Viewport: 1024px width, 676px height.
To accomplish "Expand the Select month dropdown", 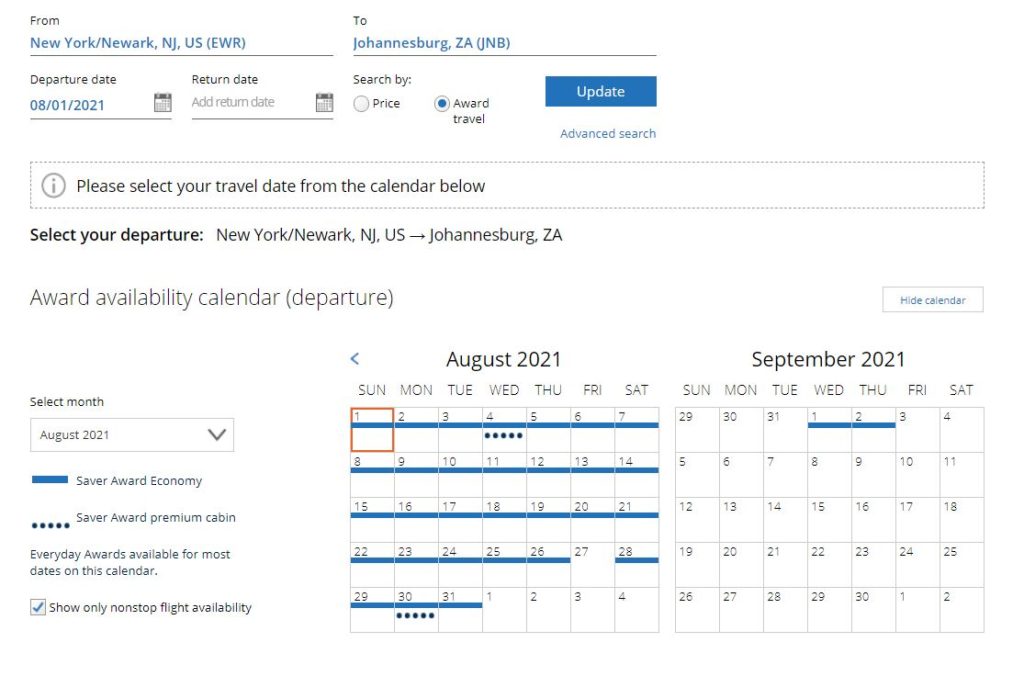I will click(x=131, y=435).
